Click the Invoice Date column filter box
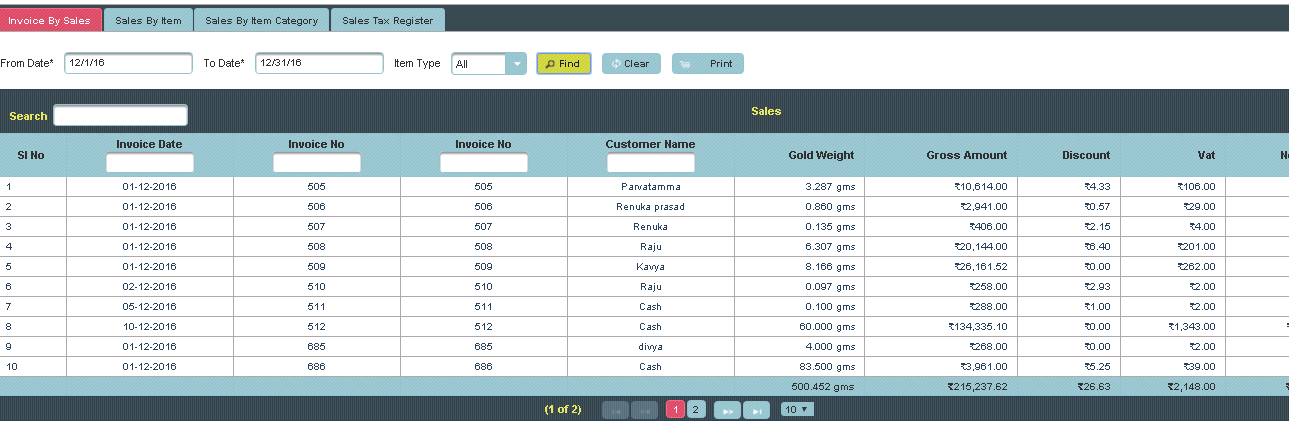This screenshot has height=423, width=1289. pyautogui.click(x=150, y=163)
